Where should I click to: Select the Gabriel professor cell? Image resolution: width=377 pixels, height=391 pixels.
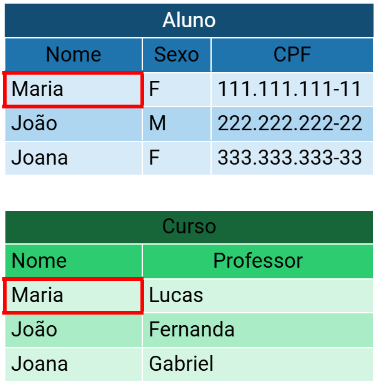(x=258, y=364)
